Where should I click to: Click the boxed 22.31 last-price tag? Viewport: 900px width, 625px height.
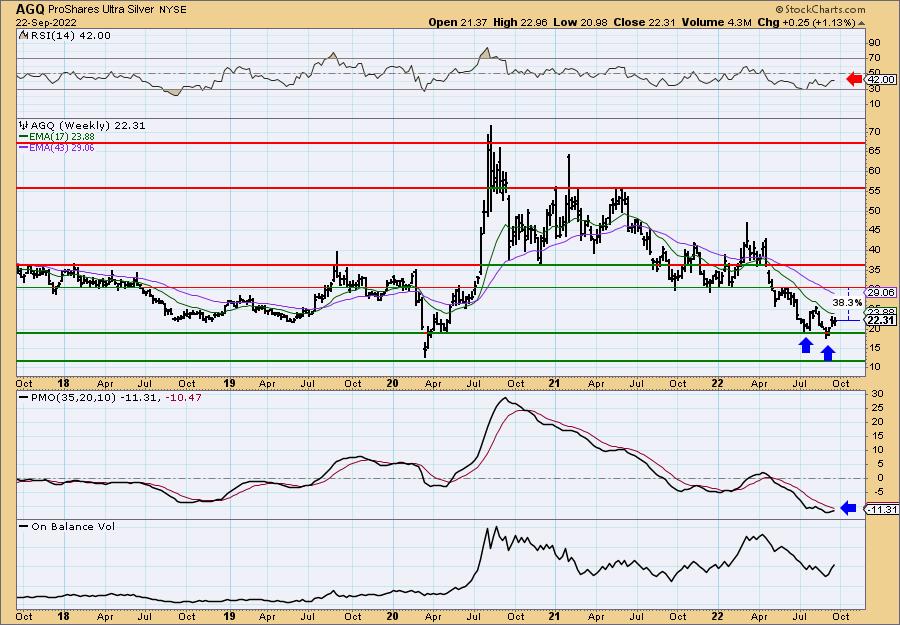click(x=881, y=320)
